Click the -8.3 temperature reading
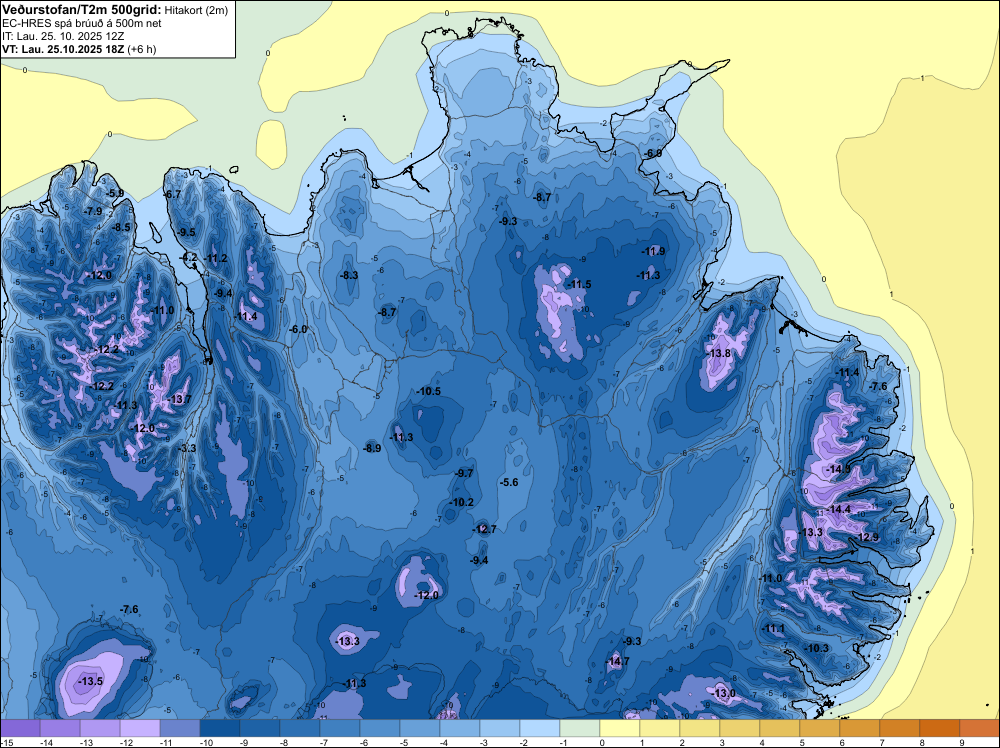 349,275
